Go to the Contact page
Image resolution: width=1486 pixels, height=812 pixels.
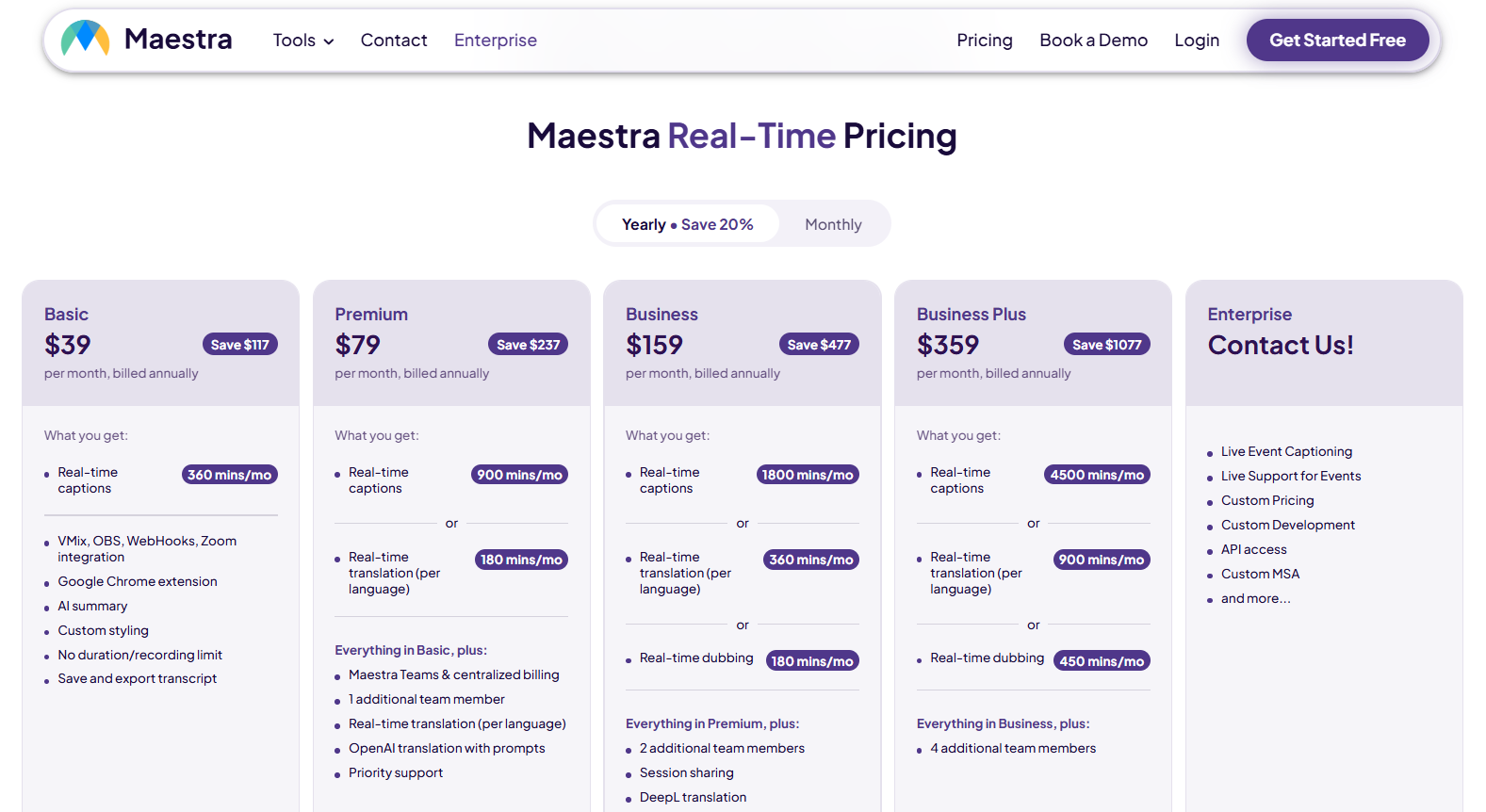[x=393, y=40]
